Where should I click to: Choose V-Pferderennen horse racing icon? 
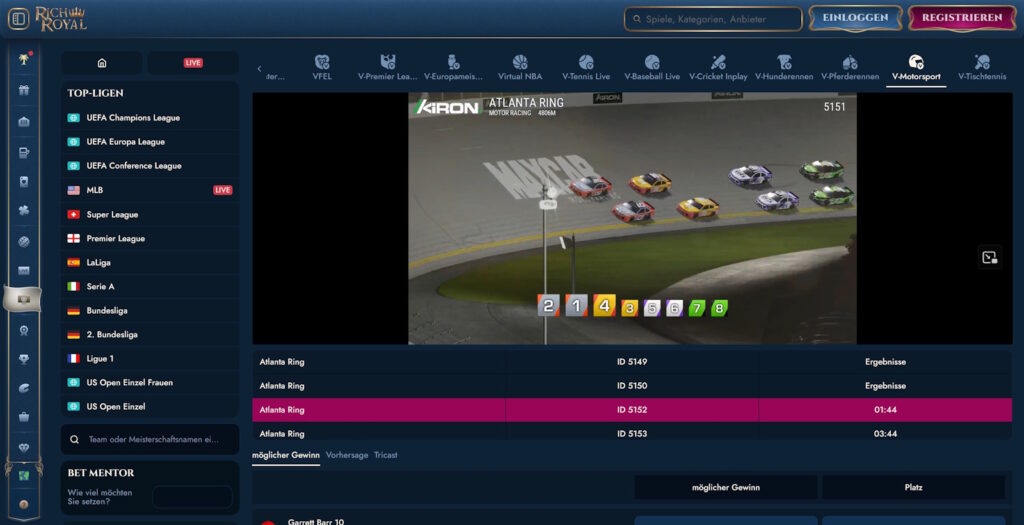pos(849,67)
